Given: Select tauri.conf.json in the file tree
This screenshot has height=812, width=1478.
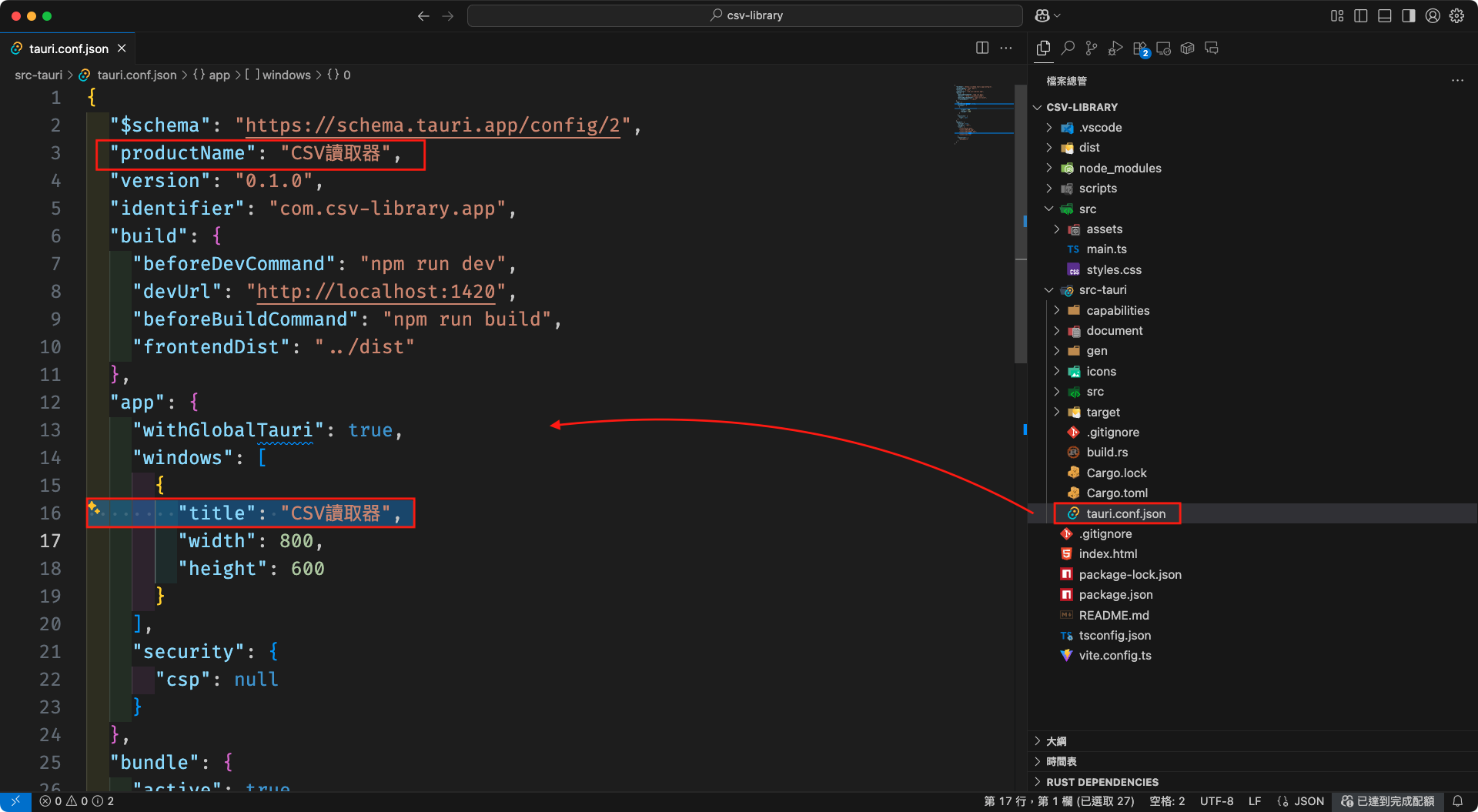Looking at the screenshot, I should [x=1125, y=513].
